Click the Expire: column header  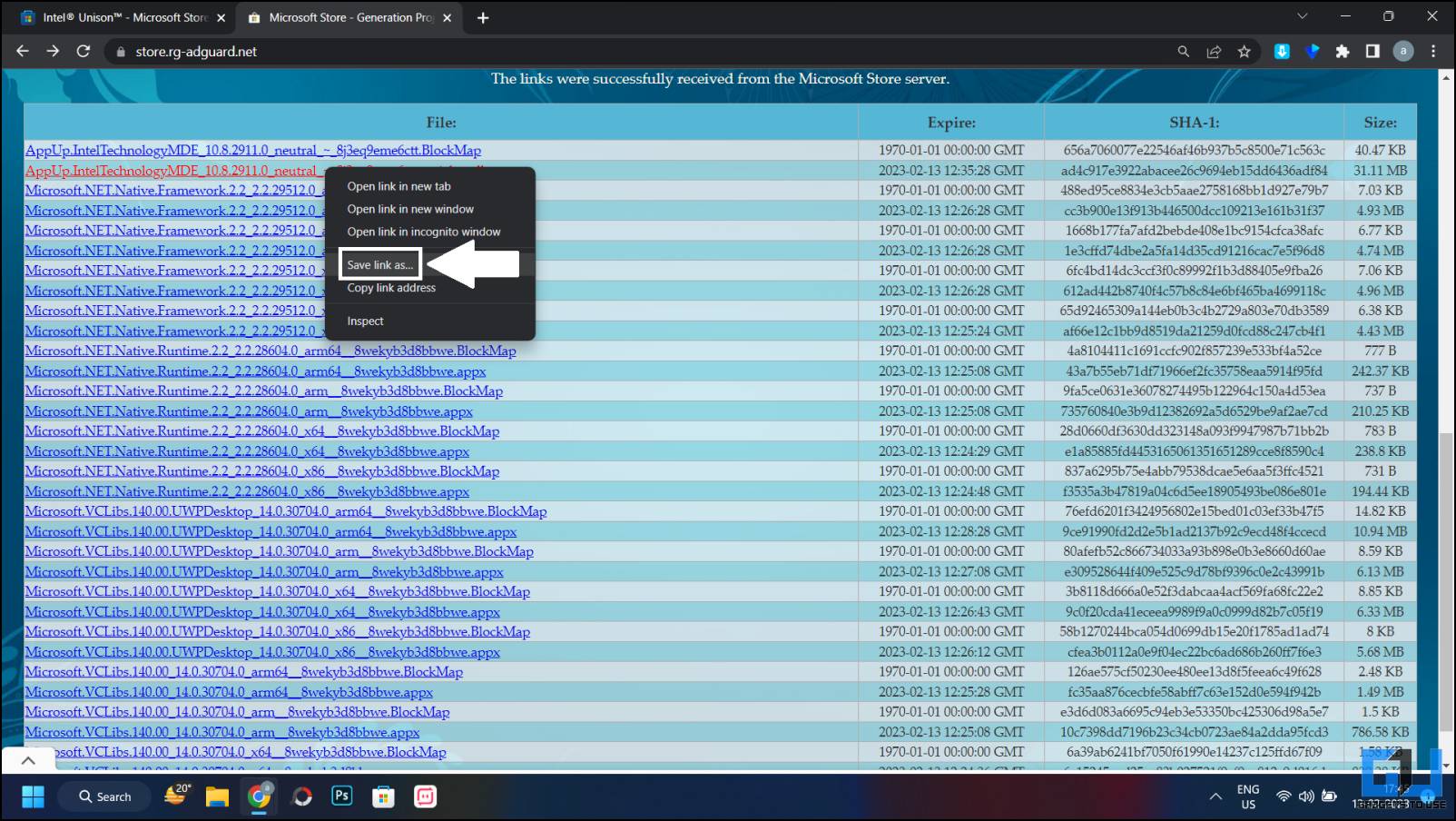click(x=951, y=123)
